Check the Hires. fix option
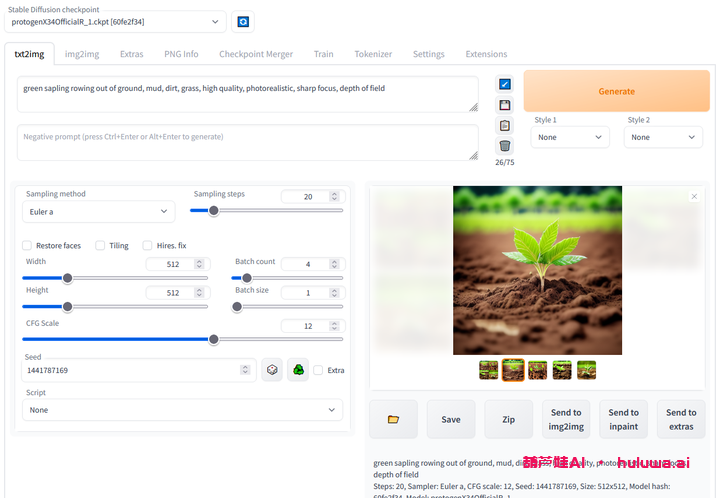 [148, 245]
